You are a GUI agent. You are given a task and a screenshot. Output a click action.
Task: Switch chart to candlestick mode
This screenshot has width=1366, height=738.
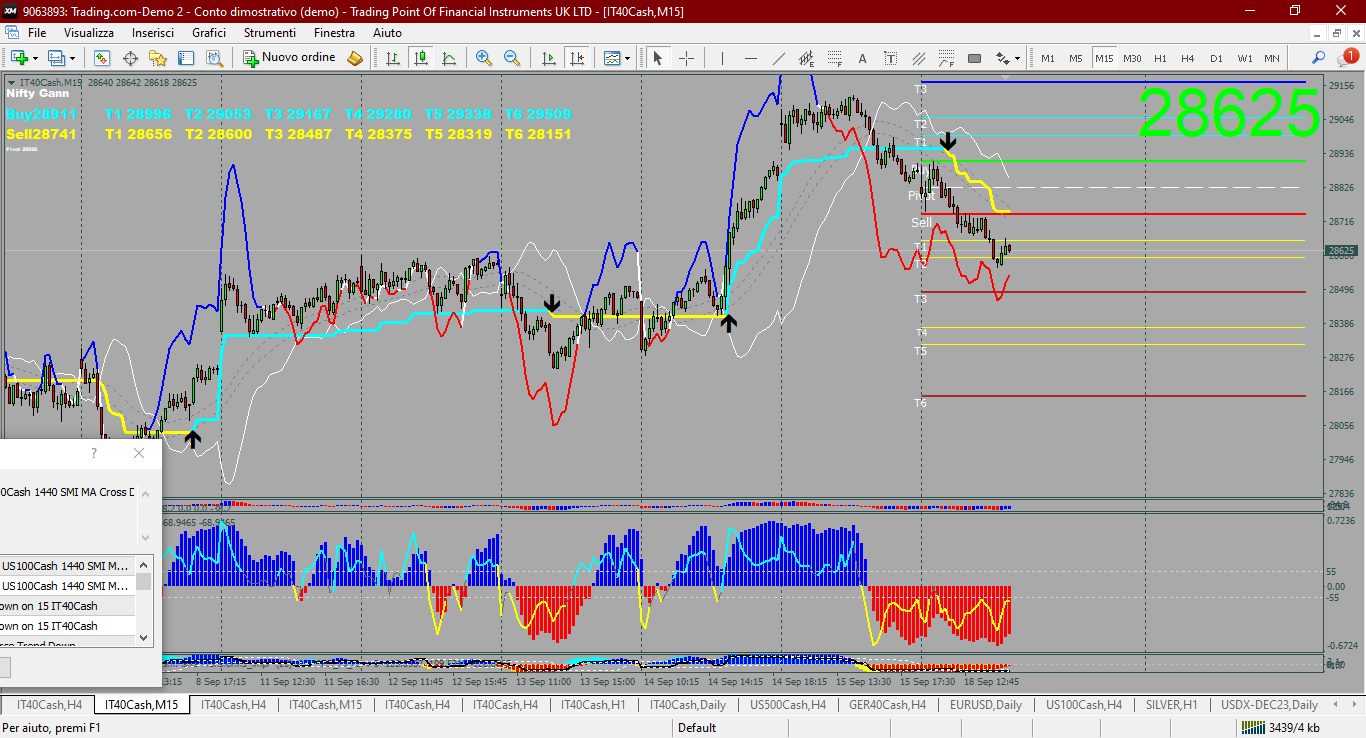click(x=421, y=58)
